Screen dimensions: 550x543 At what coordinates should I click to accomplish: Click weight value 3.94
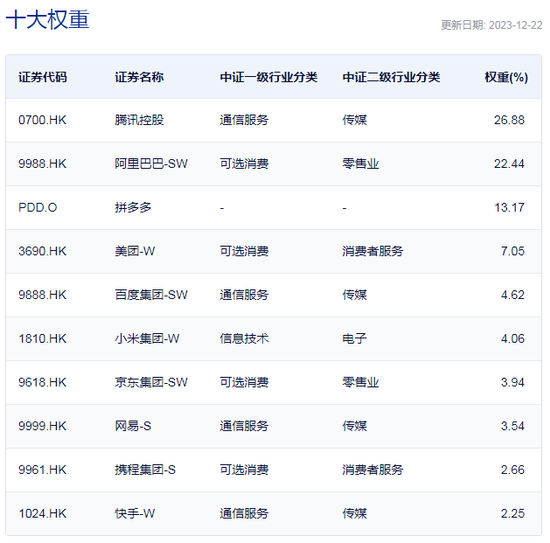(513, 382)
